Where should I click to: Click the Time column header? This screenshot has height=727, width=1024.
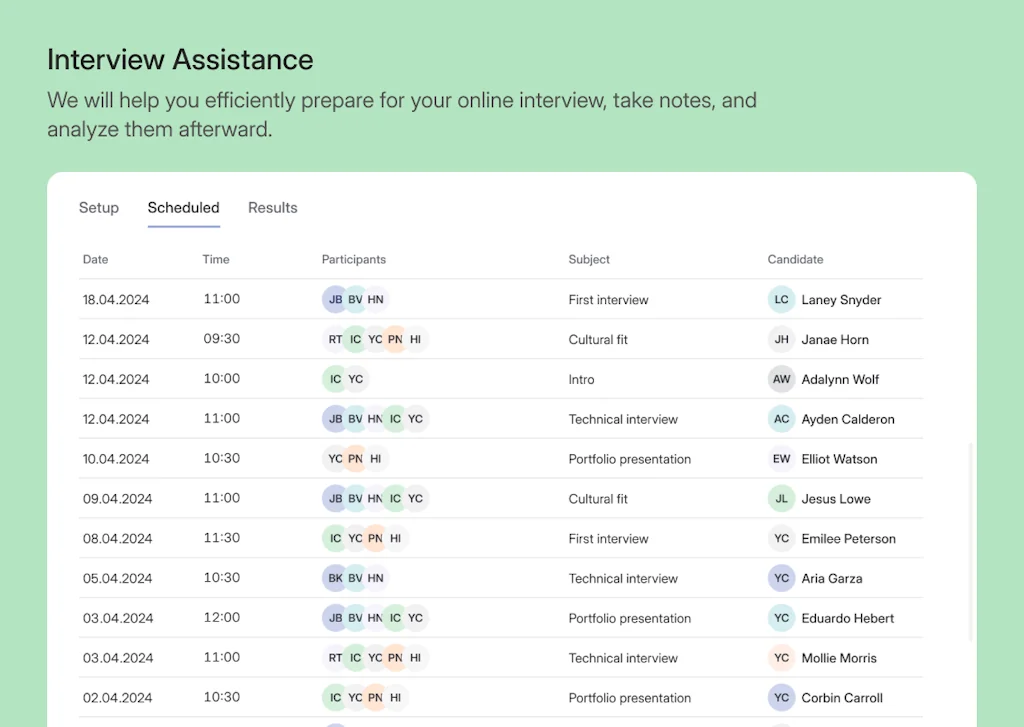[x=215, y=259]
